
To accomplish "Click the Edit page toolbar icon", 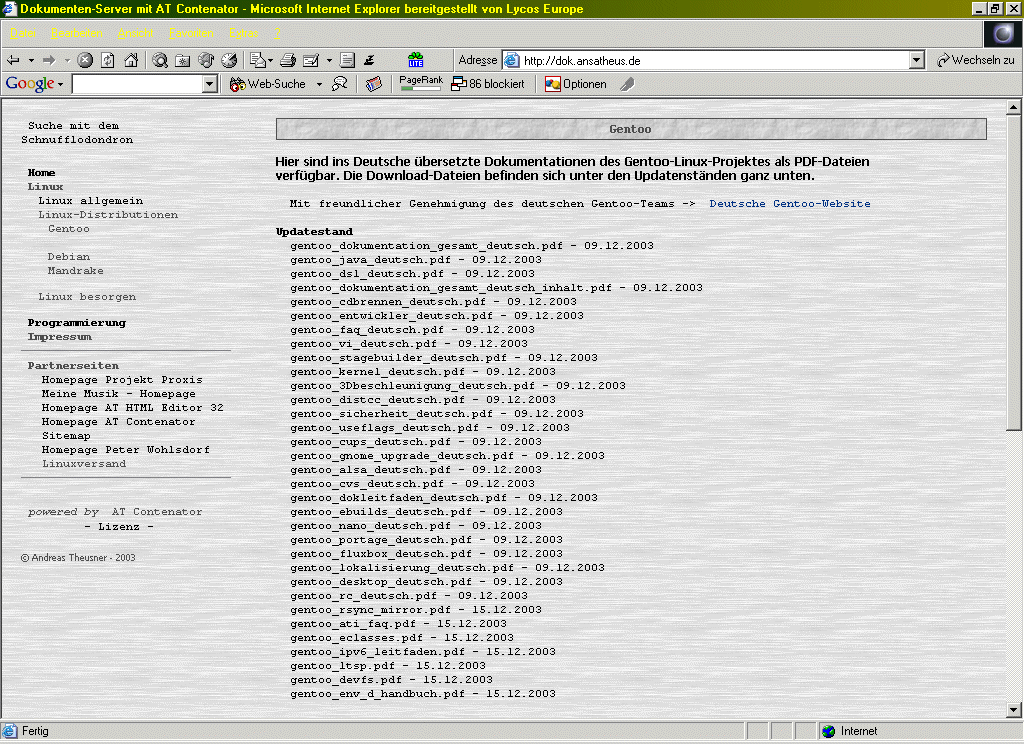I will pos(311,61).
